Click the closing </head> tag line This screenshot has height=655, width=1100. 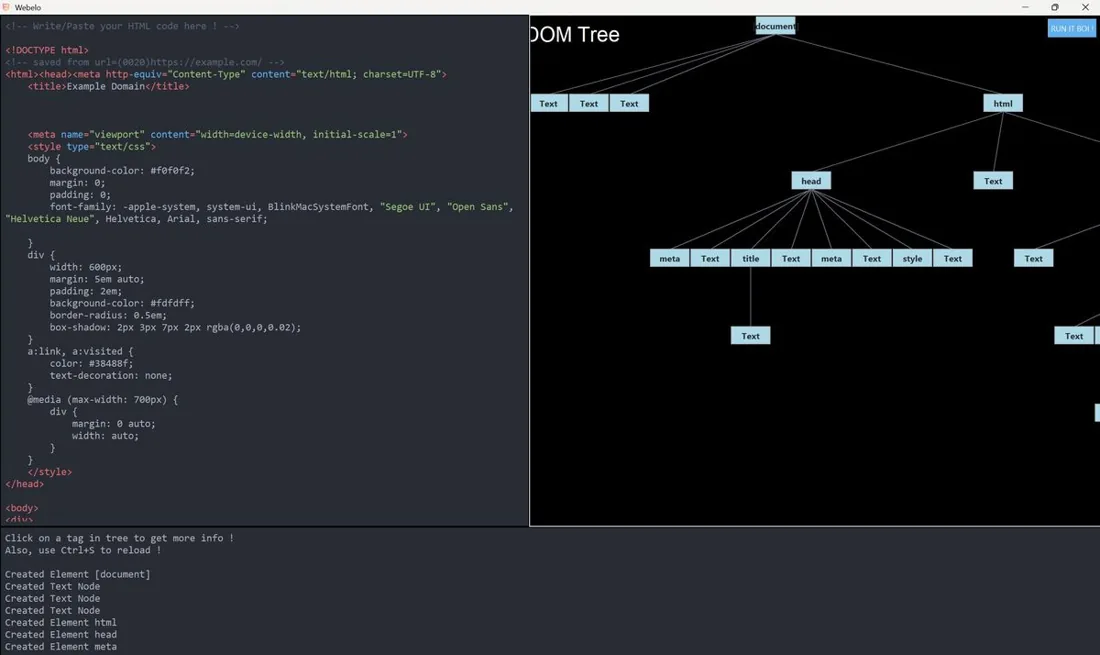(25, 484)
